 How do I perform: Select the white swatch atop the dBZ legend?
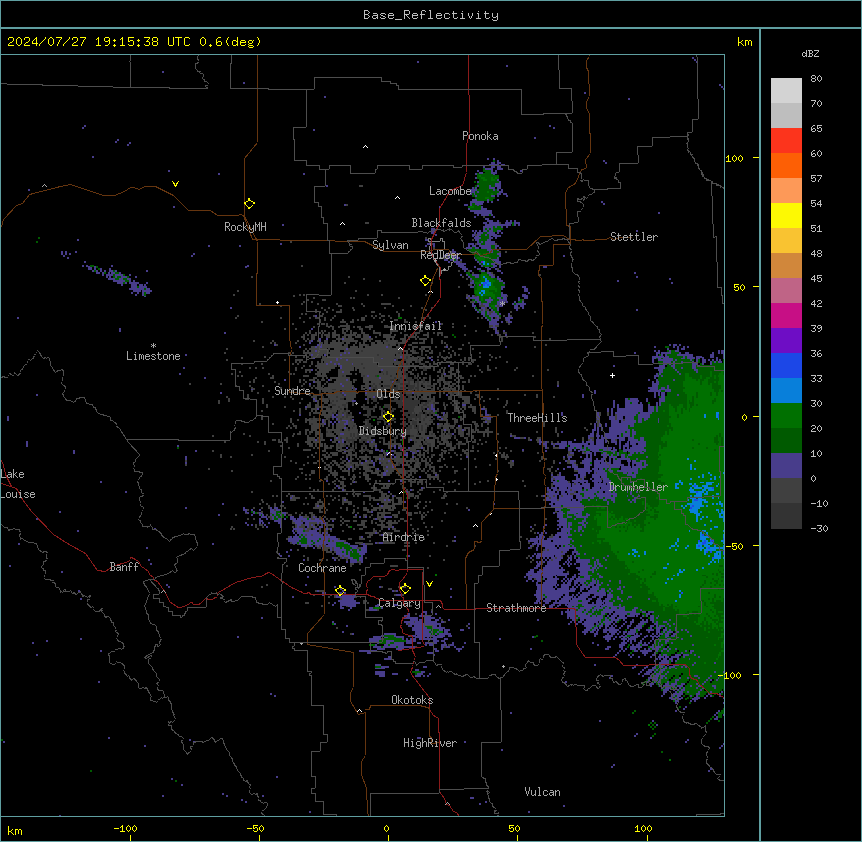[786, 91]
